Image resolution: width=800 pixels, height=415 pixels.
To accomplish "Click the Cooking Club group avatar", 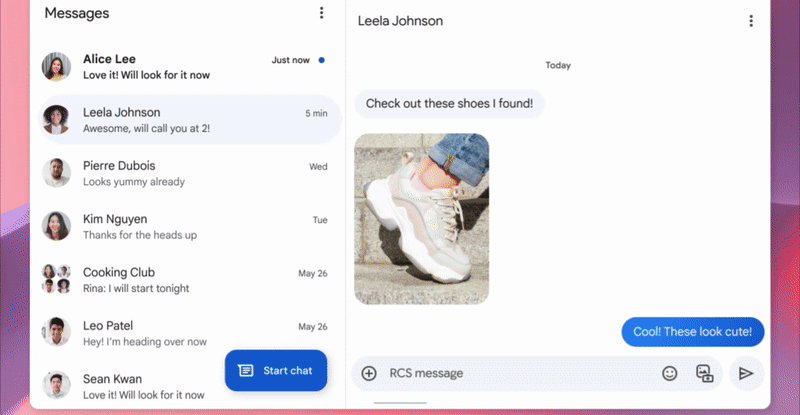I will [56, 279].
